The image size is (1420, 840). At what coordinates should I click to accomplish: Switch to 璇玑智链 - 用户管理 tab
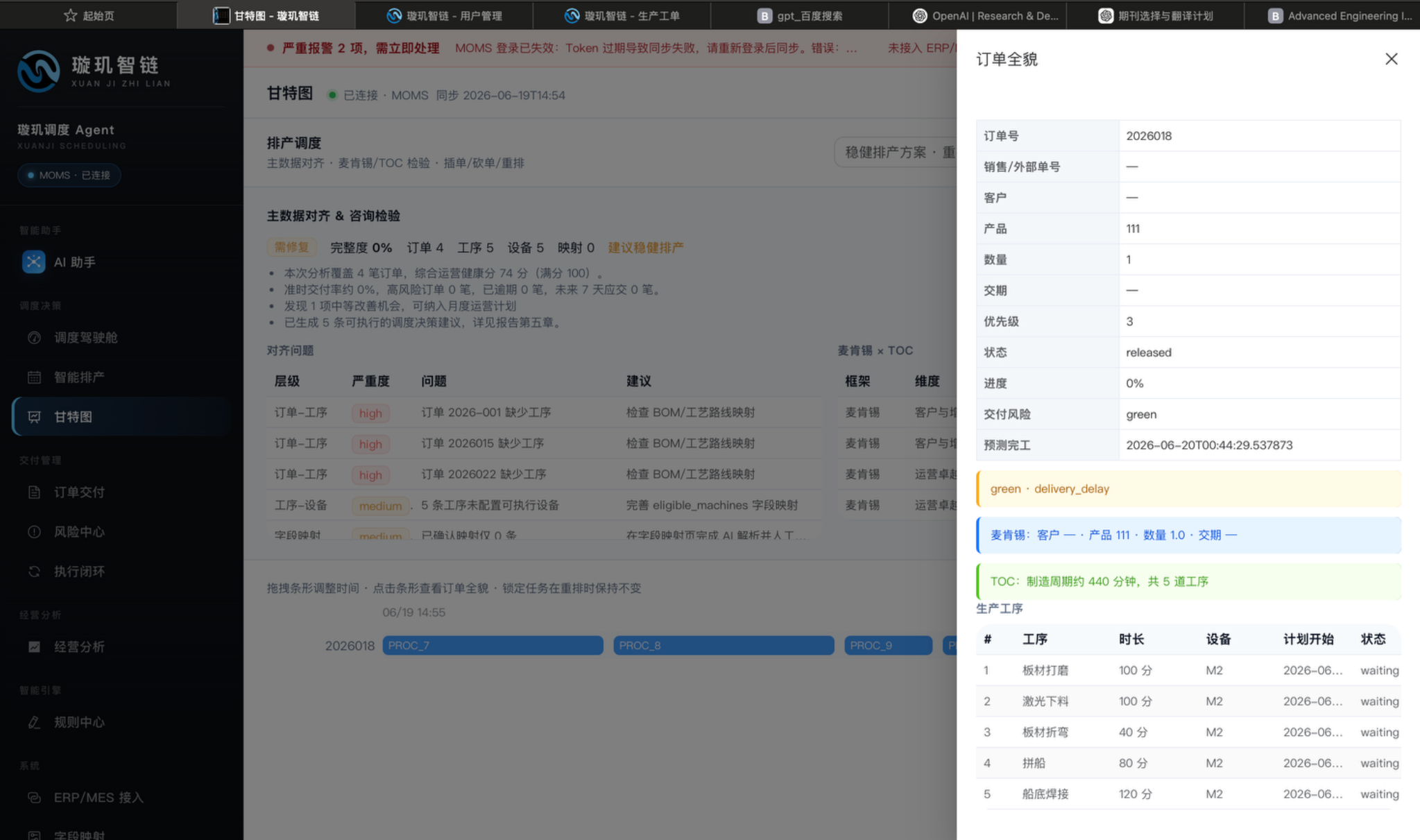[444, 15]
